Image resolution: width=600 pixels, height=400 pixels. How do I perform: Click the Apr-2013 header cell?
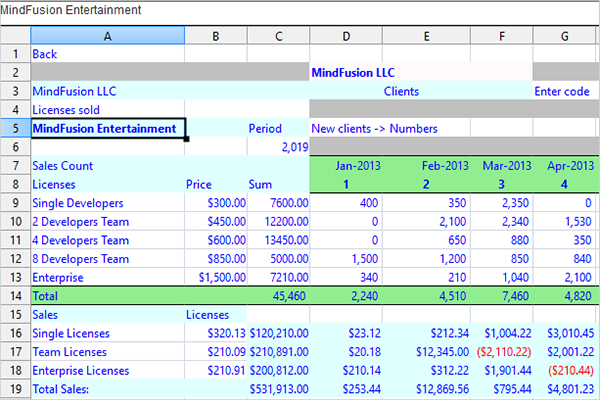click(566, 166)
